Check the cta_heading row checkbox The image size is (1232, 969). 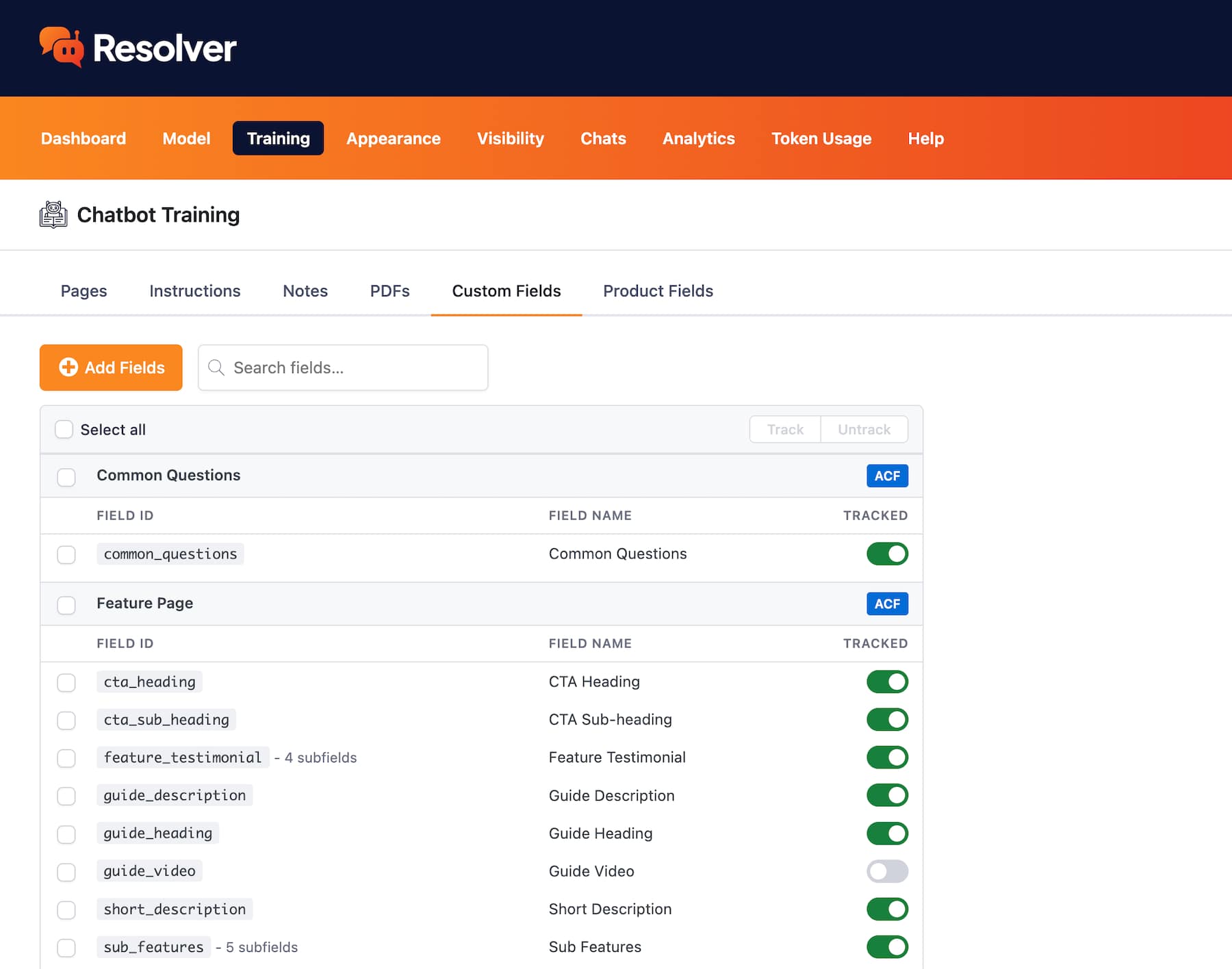(66, 682)
